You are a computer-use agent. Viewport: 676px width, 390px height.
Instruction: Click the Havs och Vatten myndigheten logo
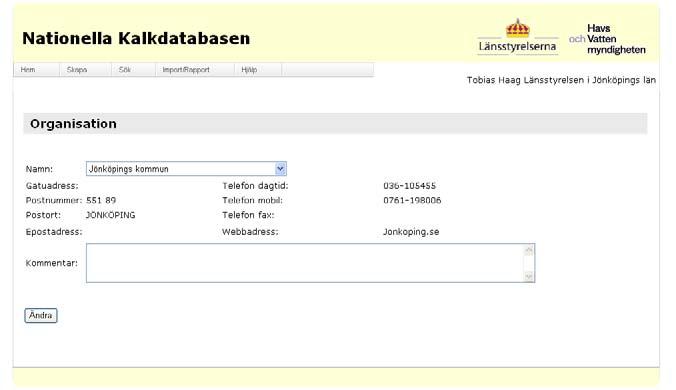[607, 39]
